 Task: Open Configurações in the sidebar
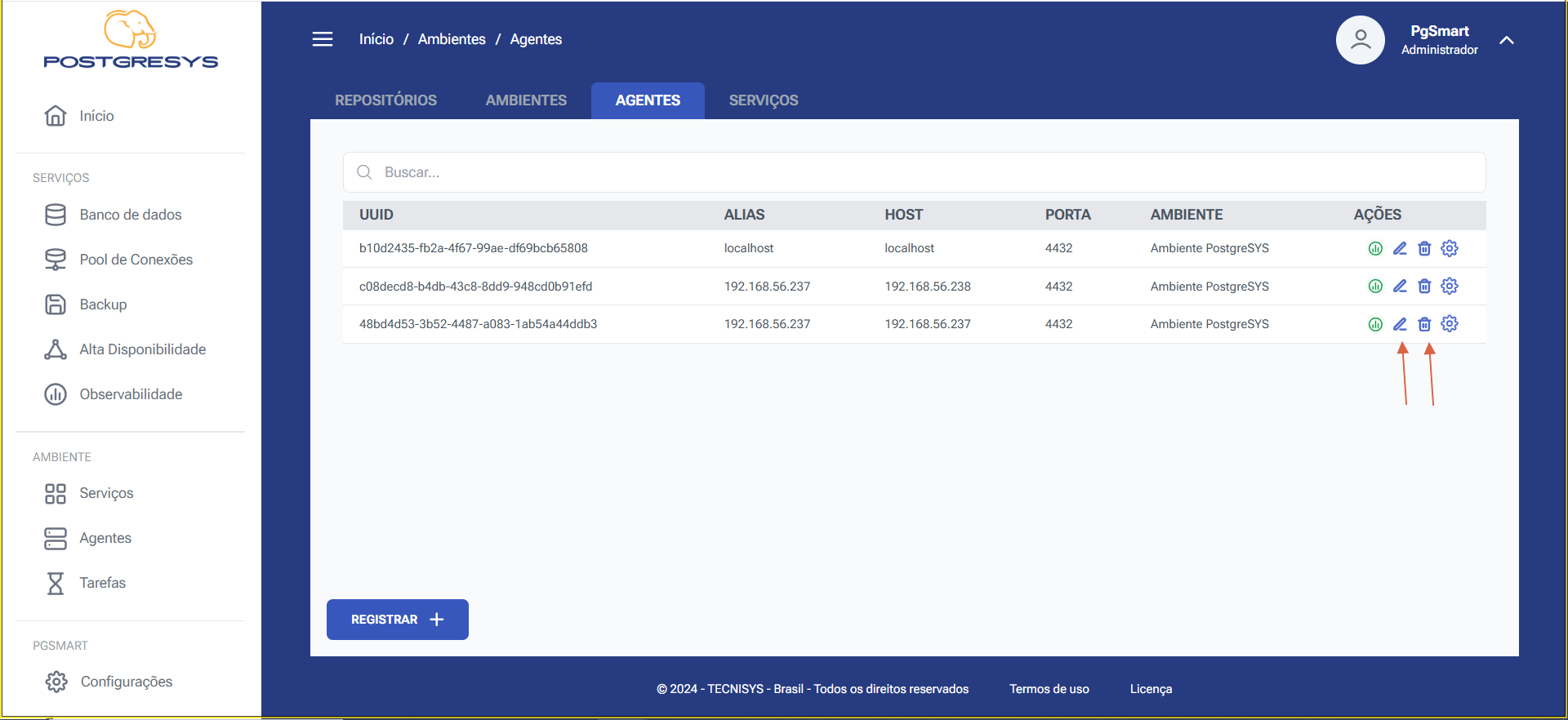[x=109, y=682]
